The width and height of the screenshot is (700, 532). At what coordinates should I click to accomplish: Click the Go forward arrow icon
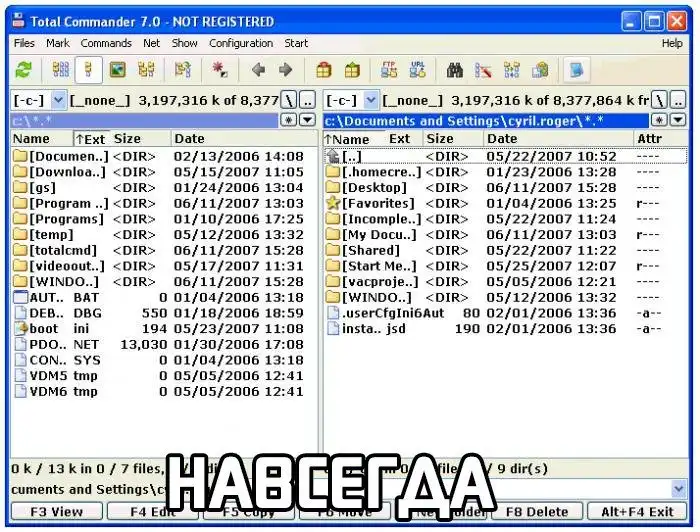click(285, 70)
